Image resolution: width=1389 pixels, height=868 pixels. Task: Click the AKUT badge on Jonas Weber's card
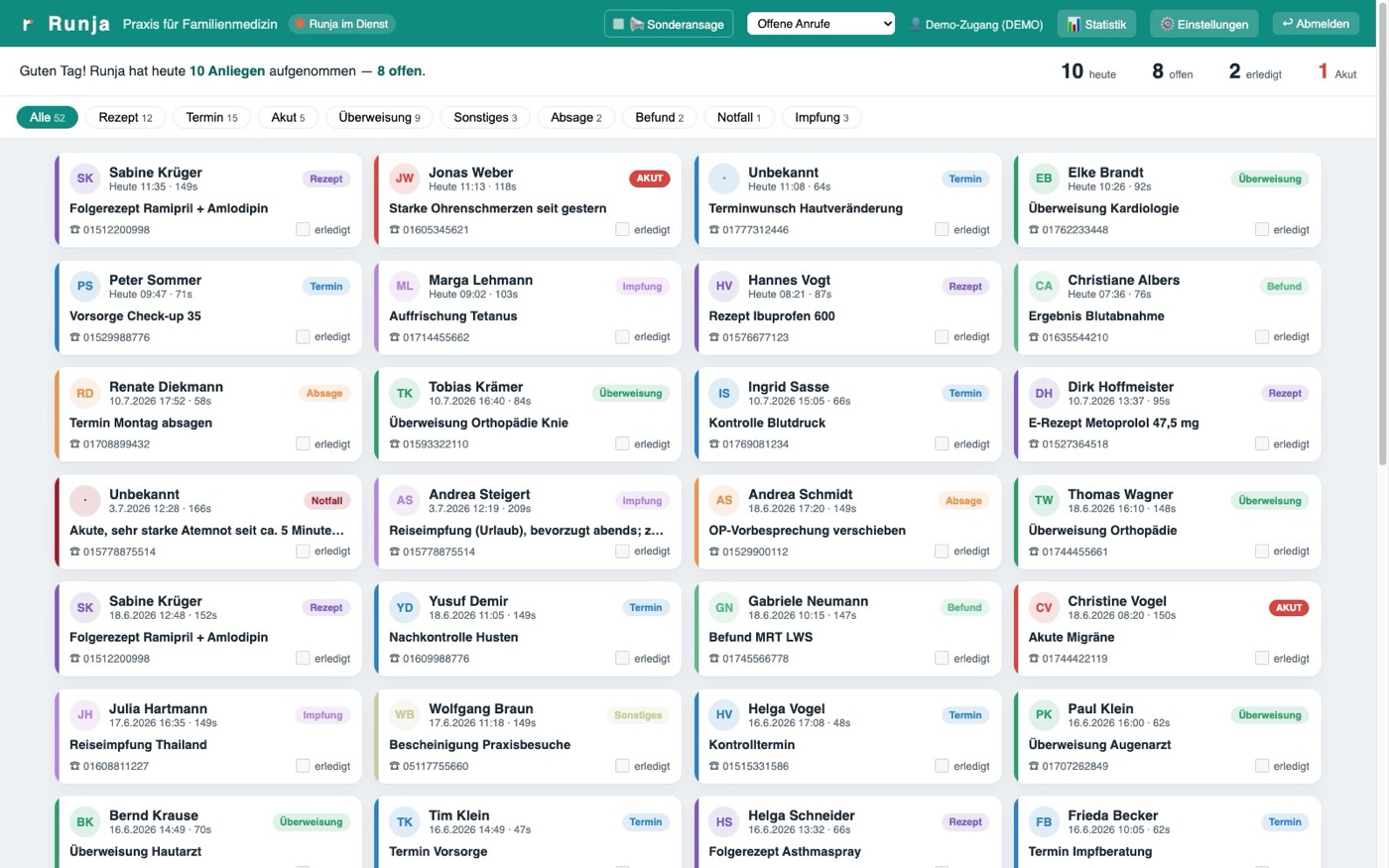[x=650, y=179]
